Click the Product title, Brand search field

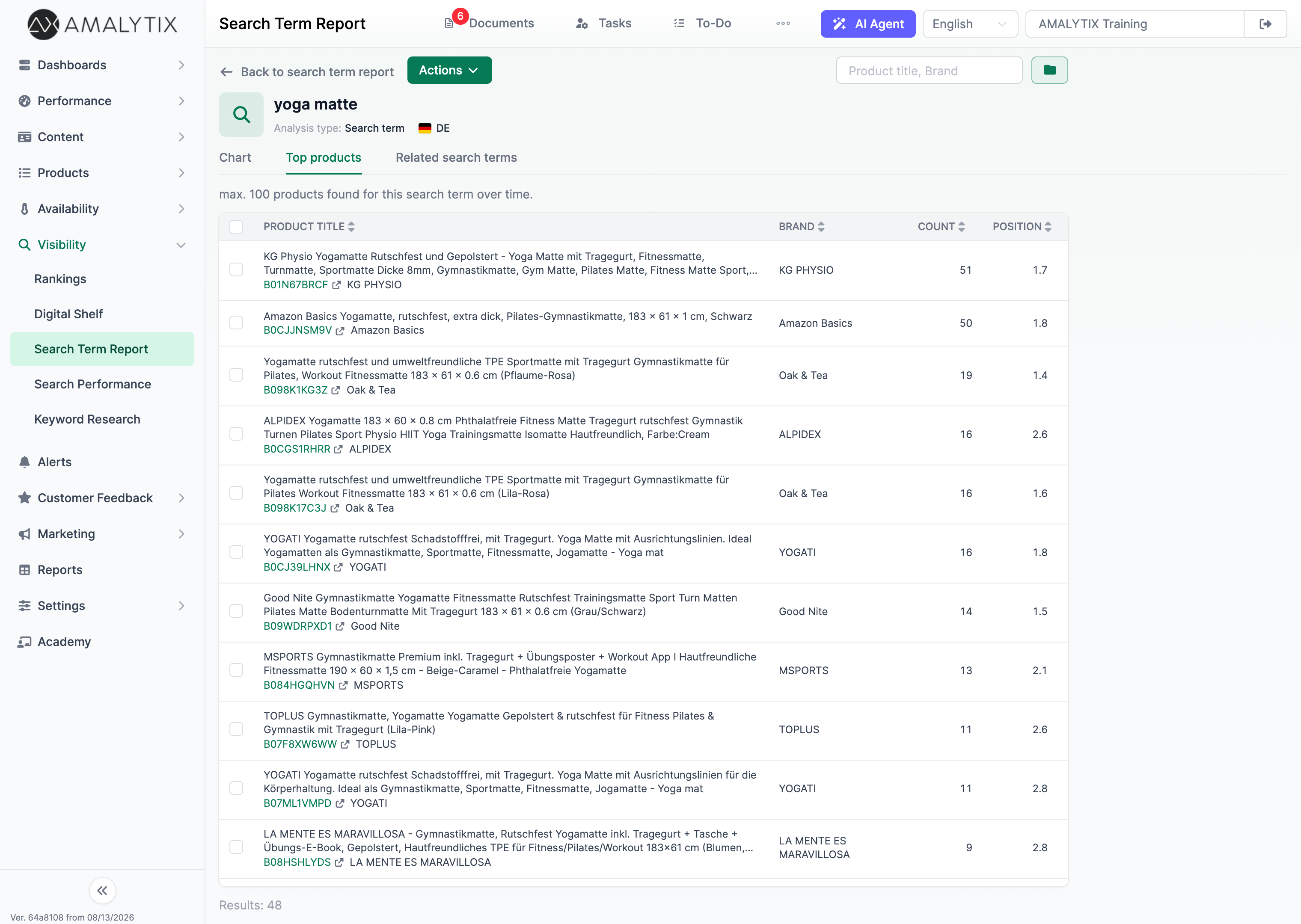pos(930,70)
